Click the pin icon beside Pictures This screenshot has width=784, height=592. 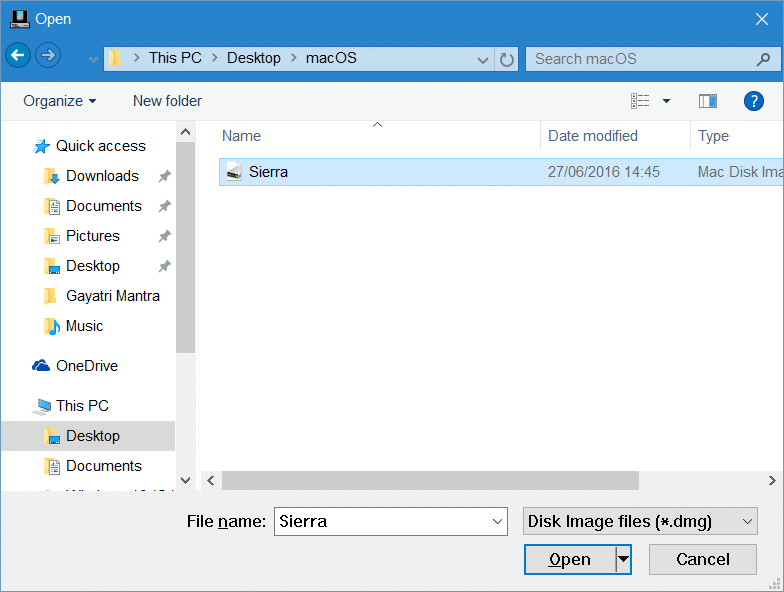(164, 236)
